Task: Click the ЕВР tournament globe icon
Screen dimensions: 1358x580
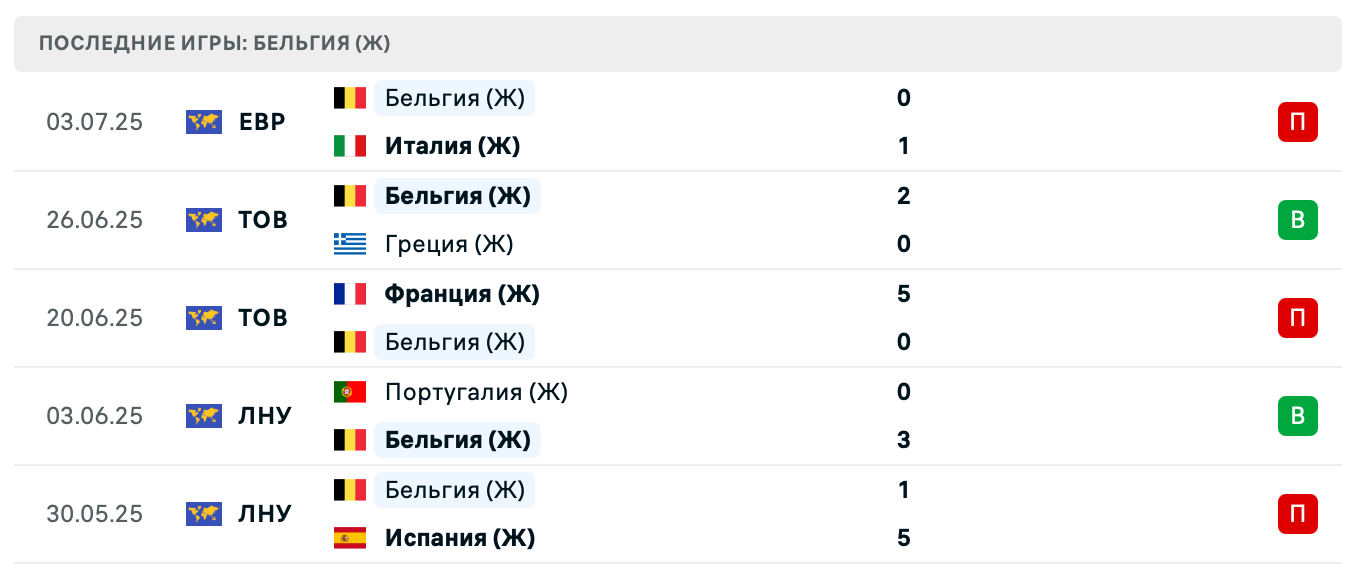Action: [x=204, y=122]
